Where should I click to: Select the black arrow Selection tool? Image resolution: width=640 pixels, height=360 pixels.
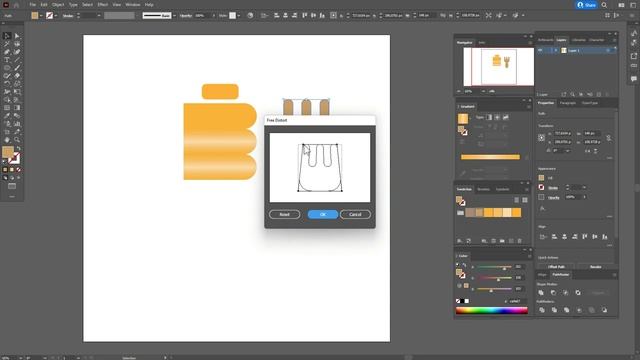pyautogui.click(x=7, y=36)
